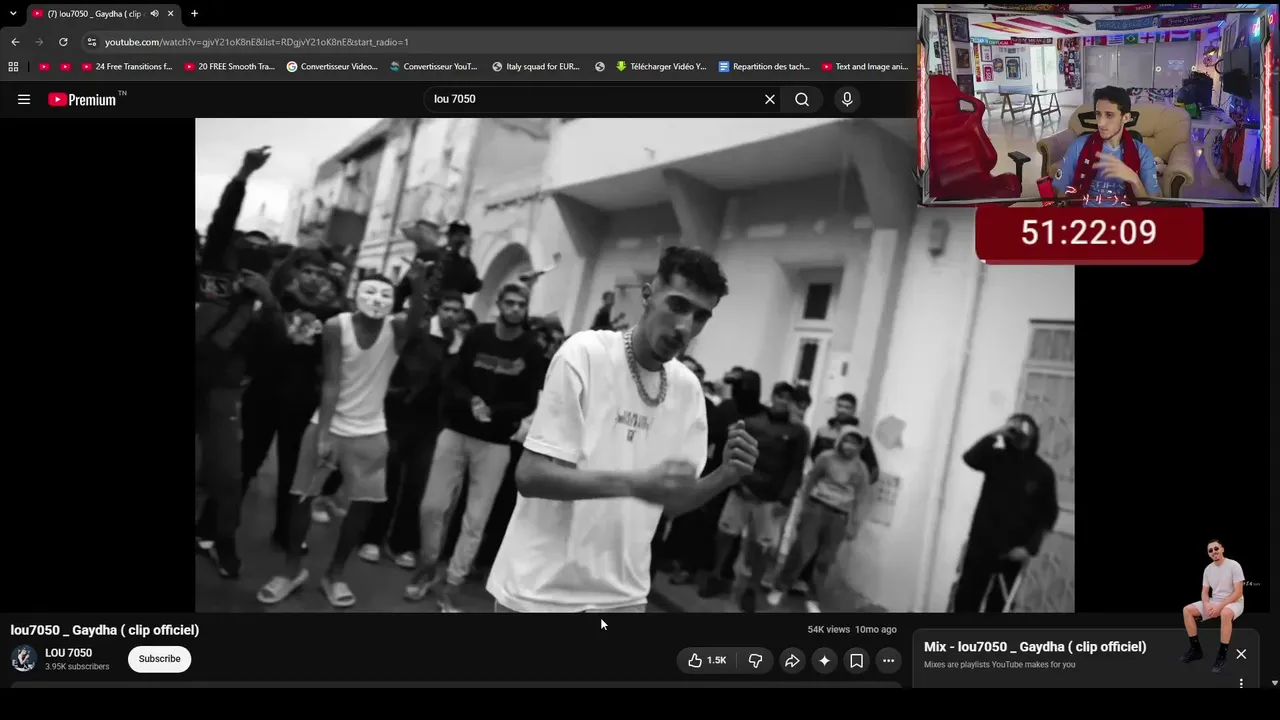Save the video with the bookmark icon
This screenshot has height=720, width=1280.
(856, 660)
